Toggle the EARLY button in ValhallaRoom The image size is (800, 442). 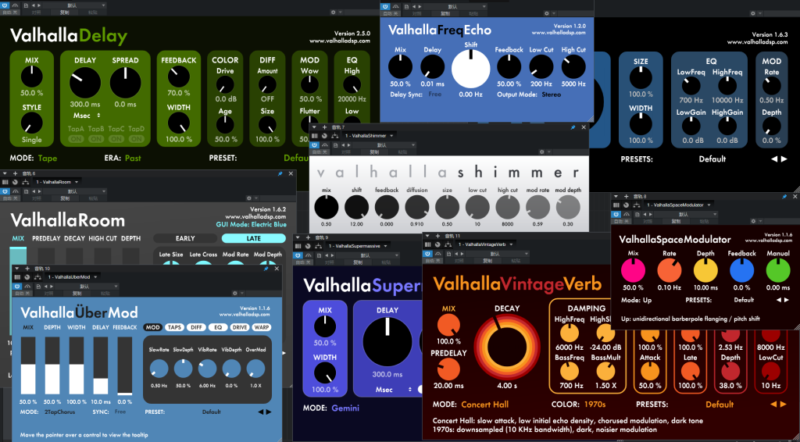pos(184,238)
